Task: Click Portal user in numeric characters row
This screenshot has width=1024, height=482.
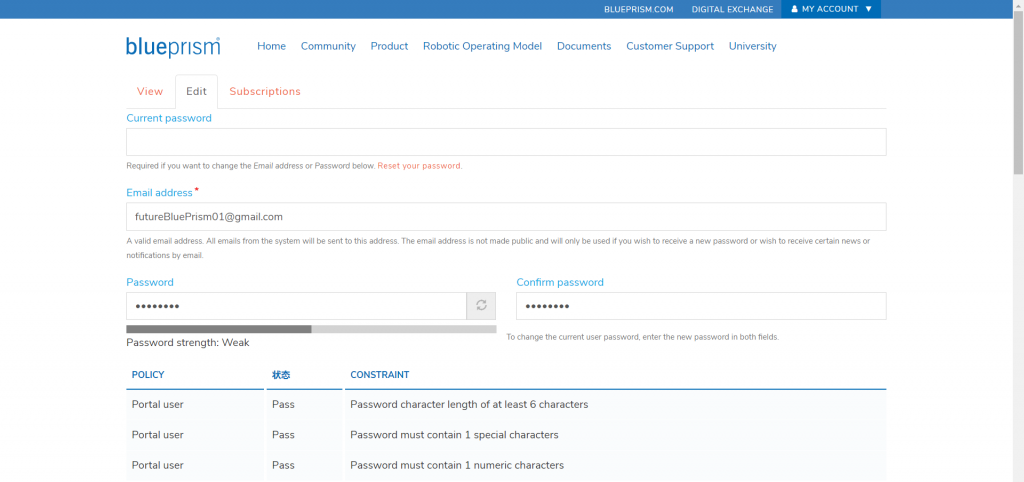Action: [157, 465]
